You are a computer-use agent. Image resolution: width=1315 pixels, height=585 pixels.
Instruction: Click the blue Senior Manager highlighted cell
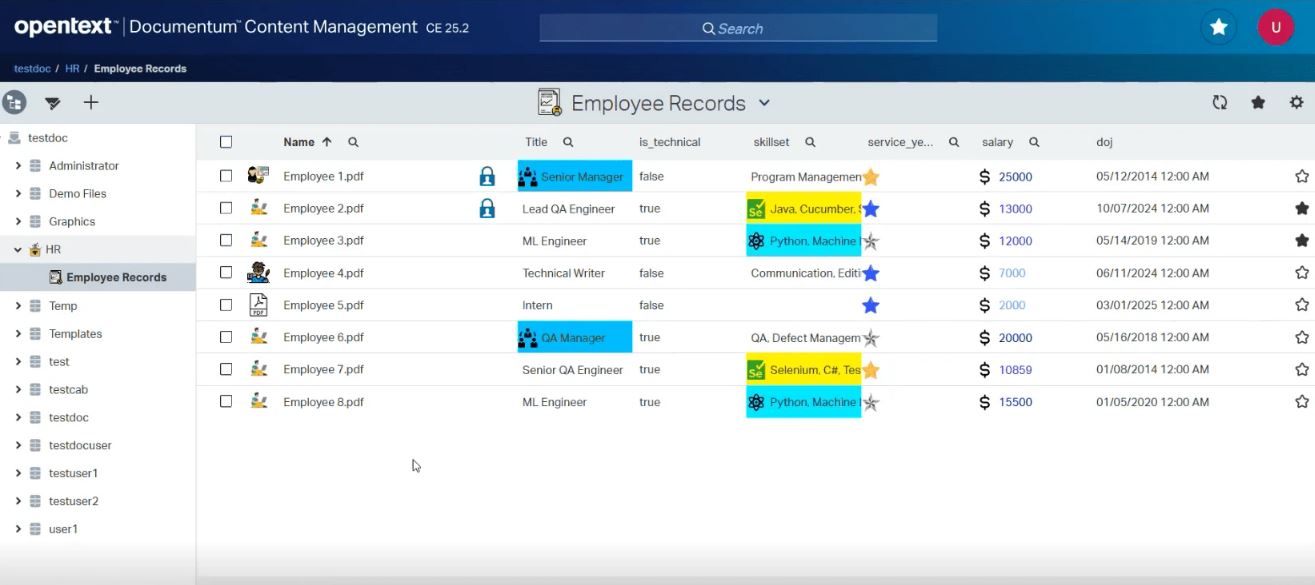click(x=574, y=177)
